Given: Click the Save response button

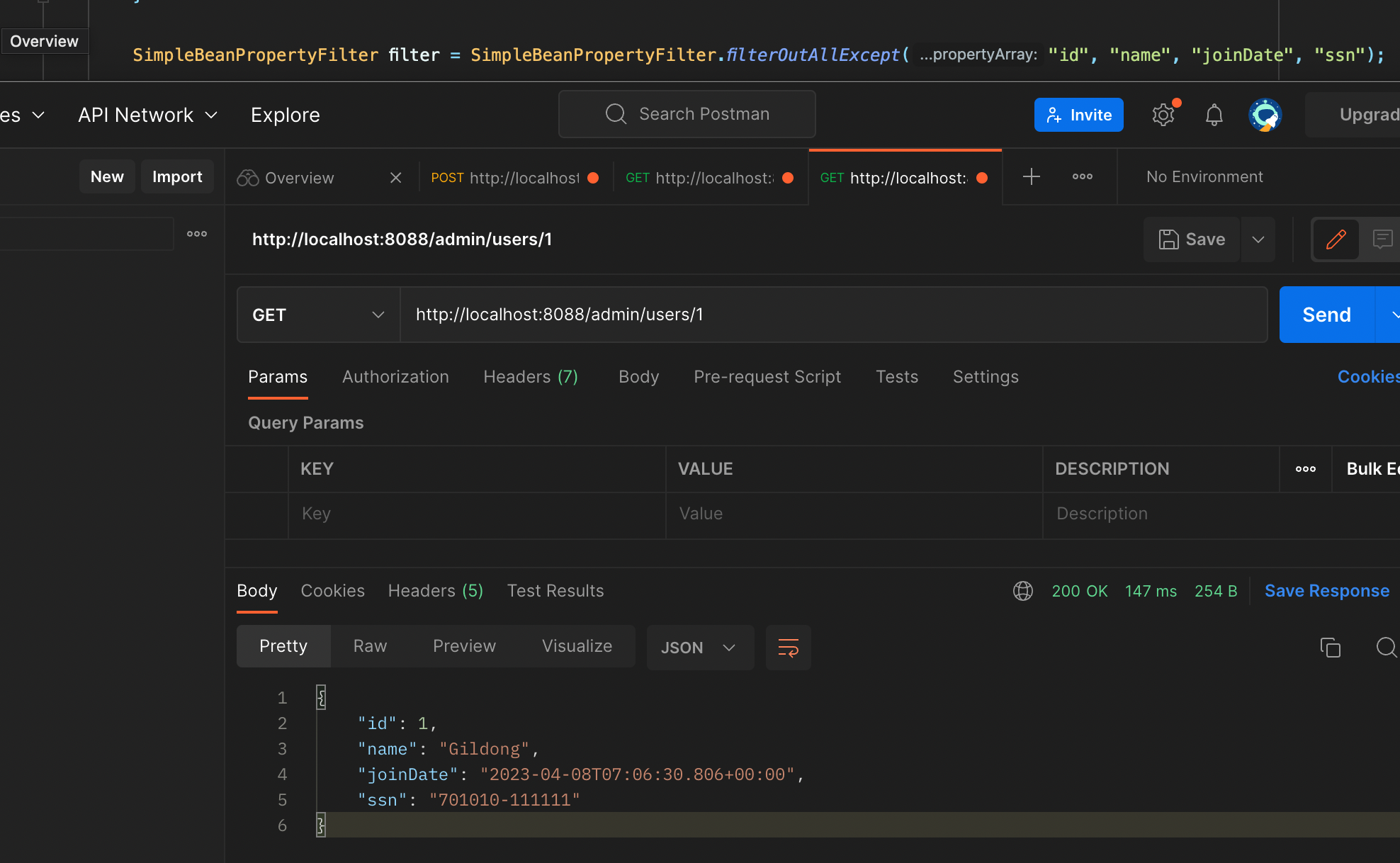Looking at the screenshot, I should point(1326,590).
